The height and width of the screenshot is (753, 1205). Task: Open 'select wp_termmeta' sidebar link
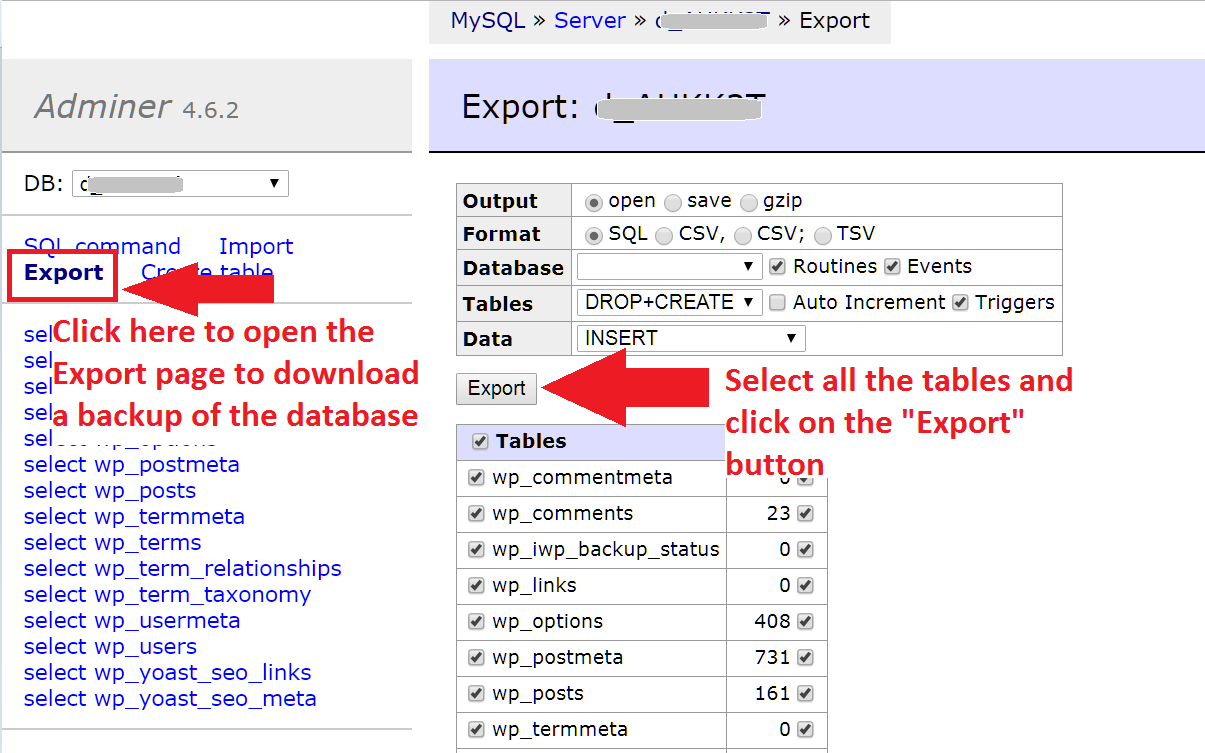pyautogui.click(x=134, y=517)
